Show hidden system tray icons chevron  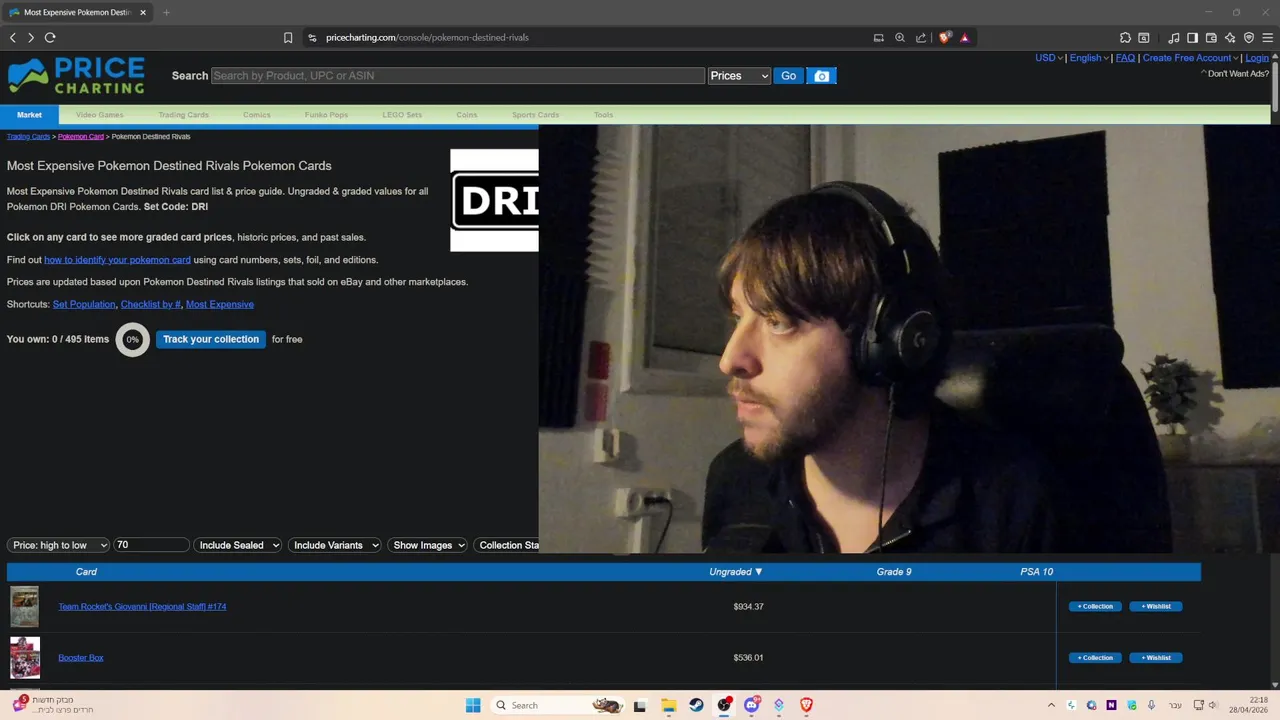[1051, 705]
